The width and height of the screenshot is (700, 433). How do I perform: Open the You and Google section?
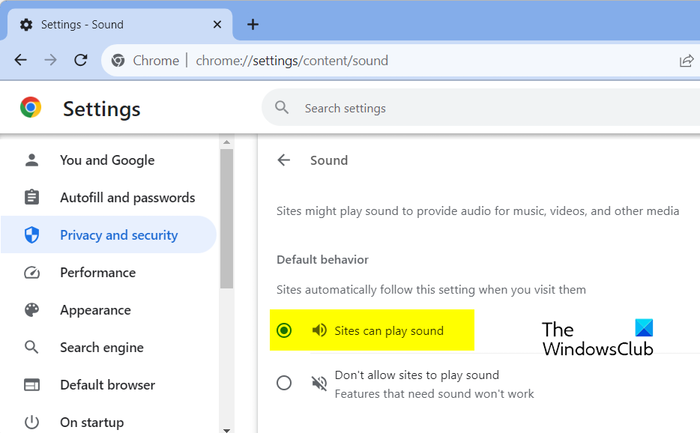click(107, 160)
